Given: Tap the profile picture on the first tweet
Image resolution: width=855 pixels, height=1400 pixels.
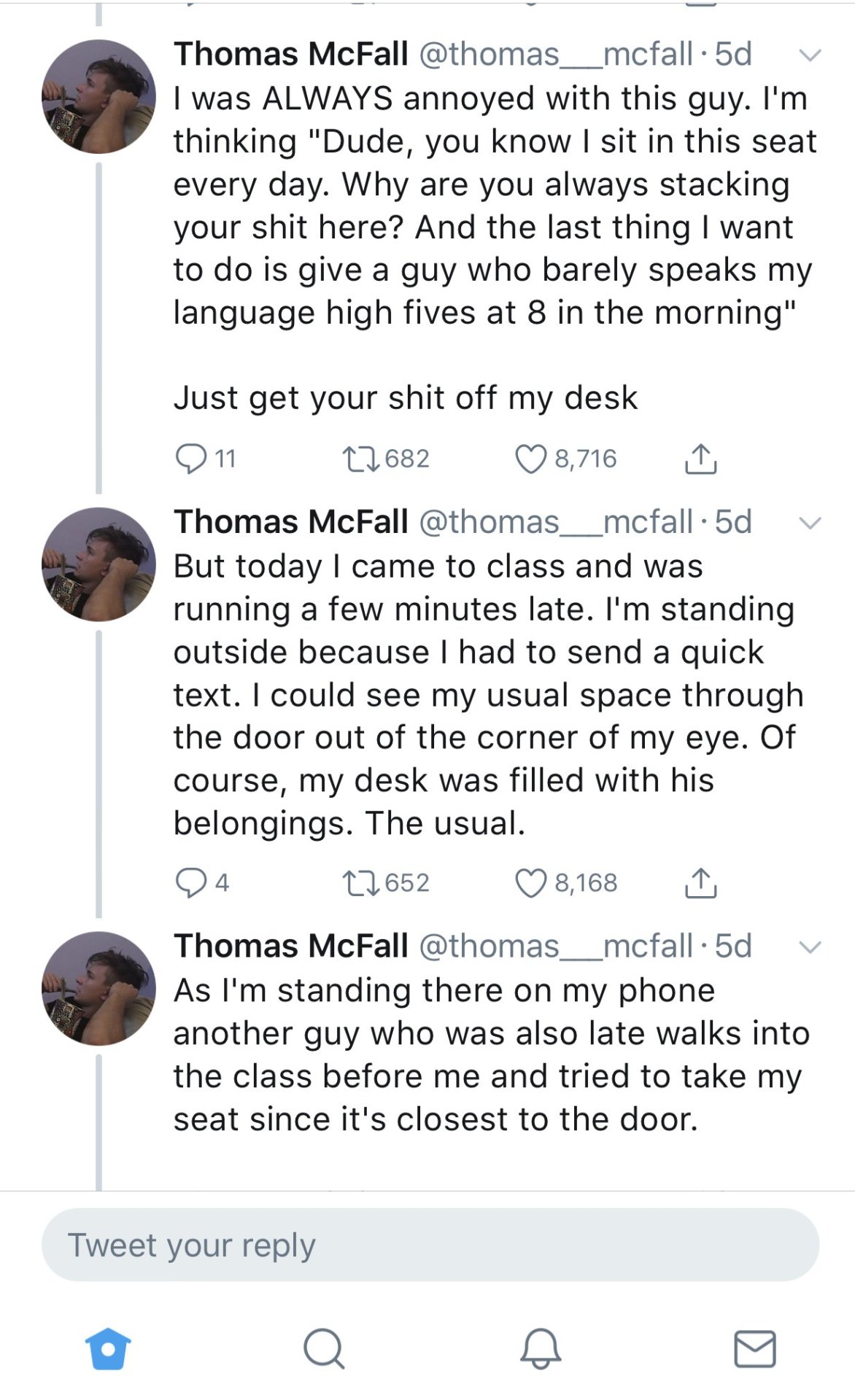Looking at the screenshot, I should click(98, 96).
